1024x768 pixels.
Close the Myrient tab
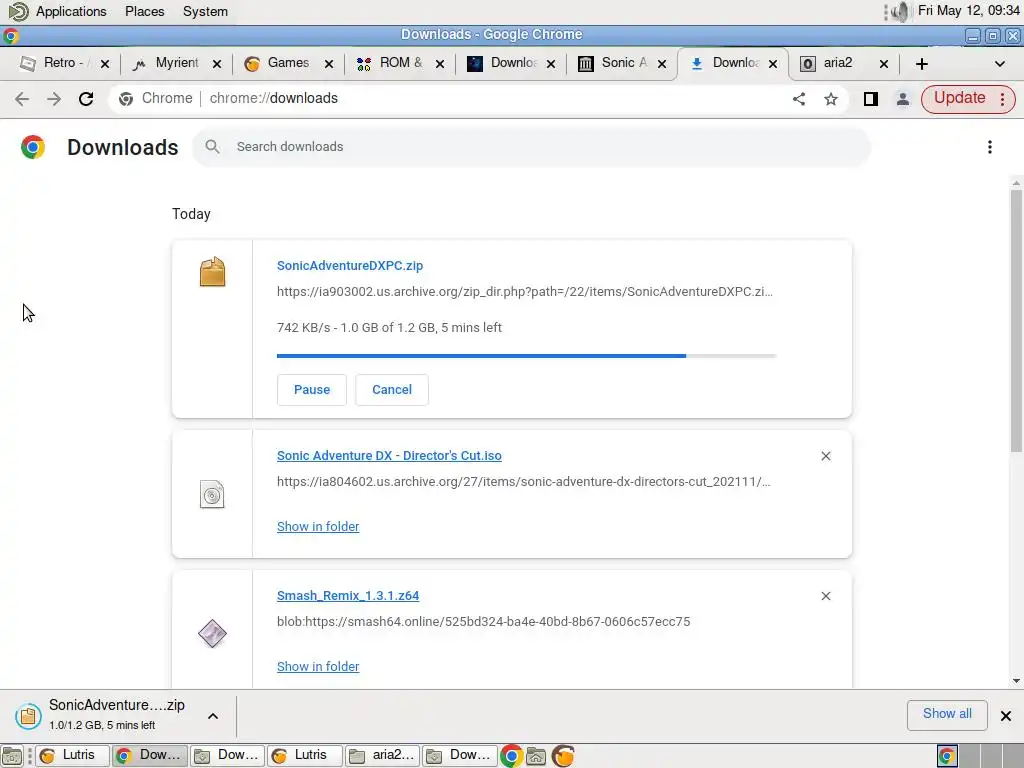217,64
